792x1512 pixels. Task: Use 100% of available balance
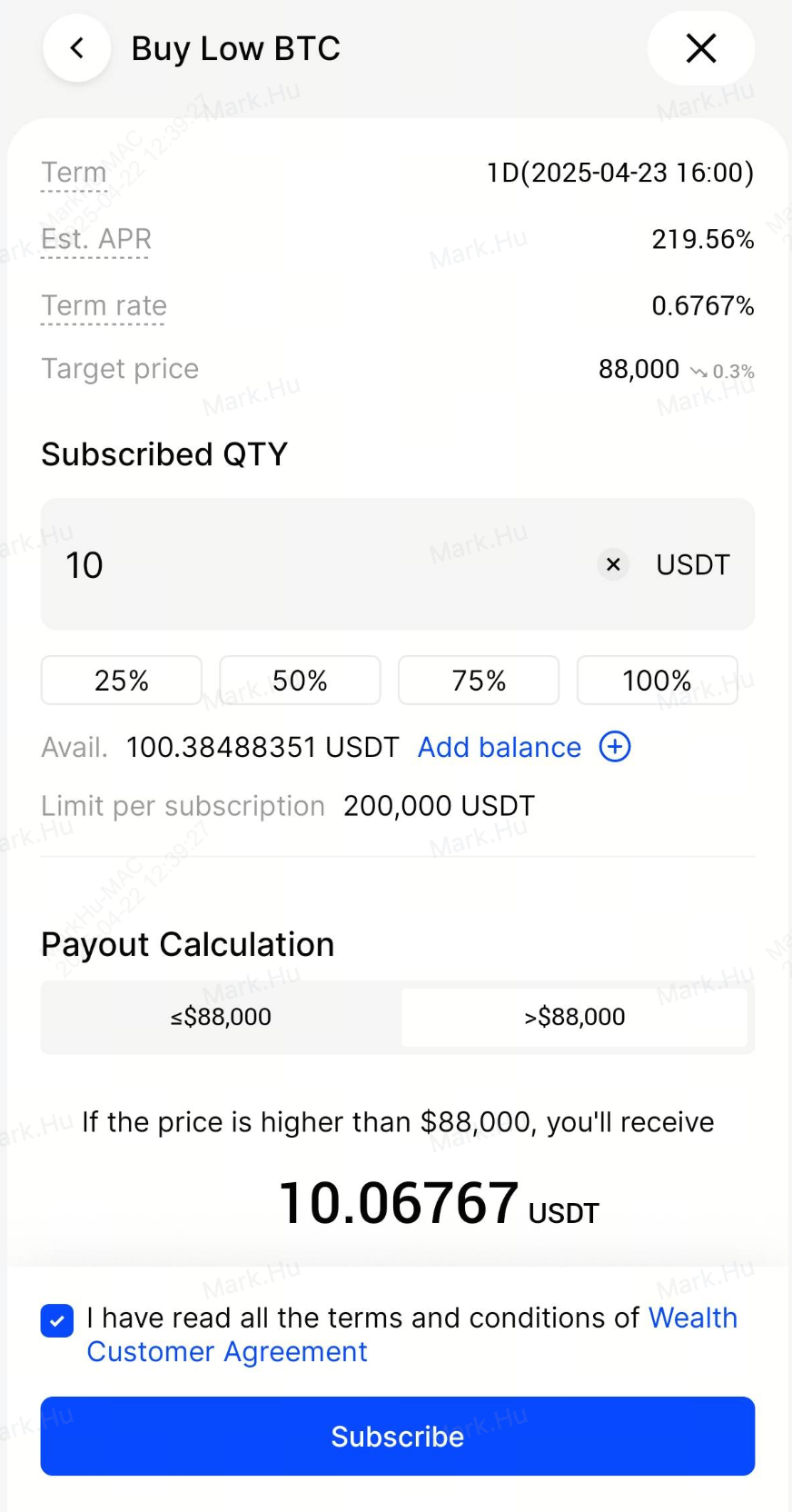point(657,680)
